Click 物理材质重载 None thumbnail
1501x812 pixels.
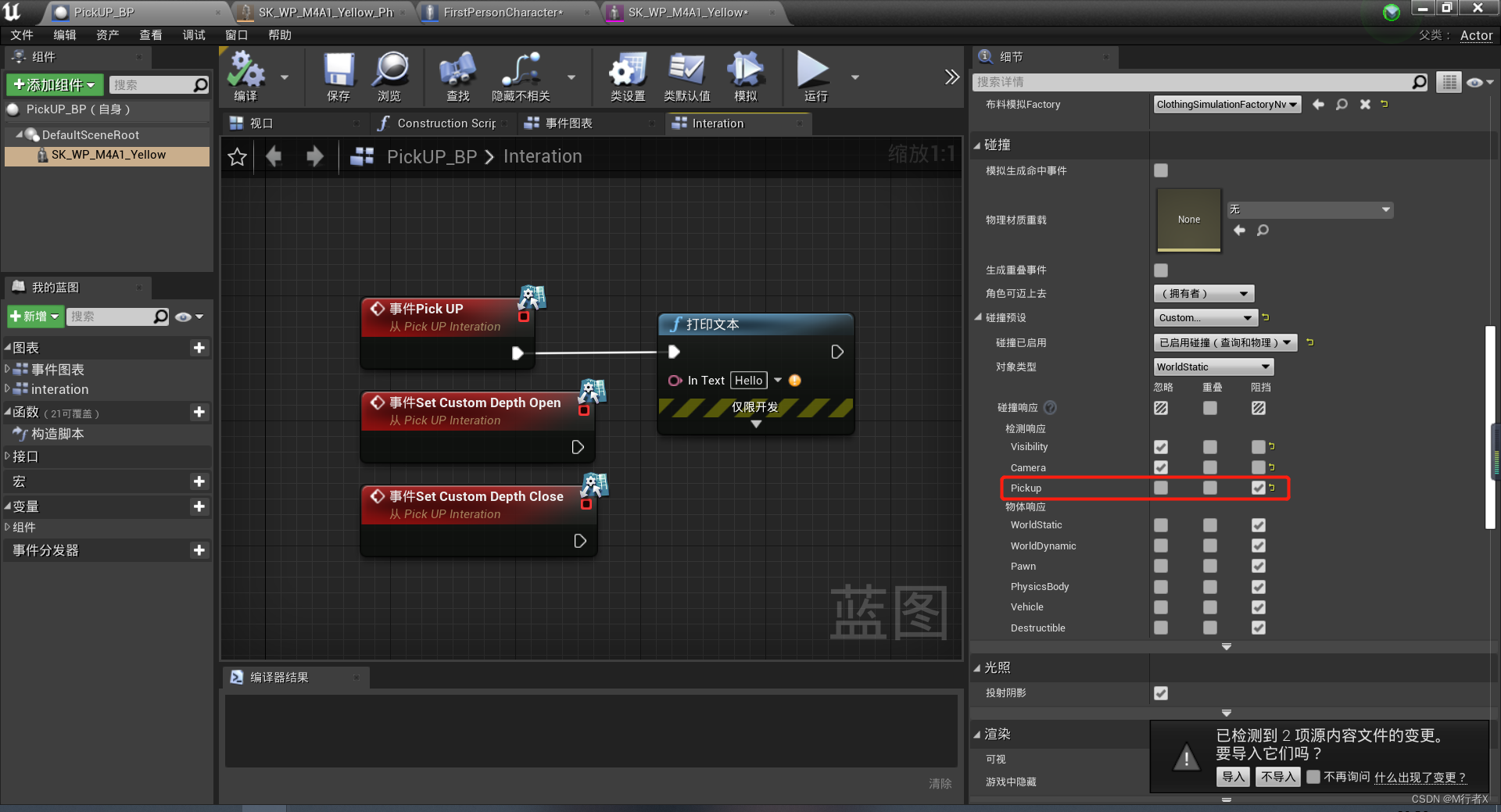[x=1188, y=220]
